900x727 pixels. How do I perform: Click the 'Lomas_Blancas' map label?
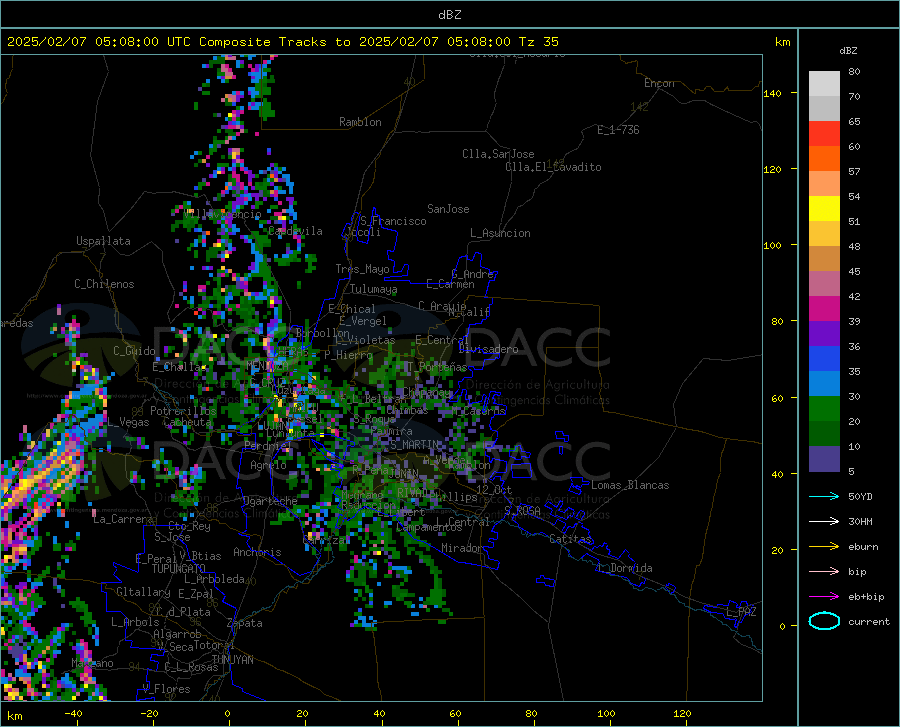(630, 485)
